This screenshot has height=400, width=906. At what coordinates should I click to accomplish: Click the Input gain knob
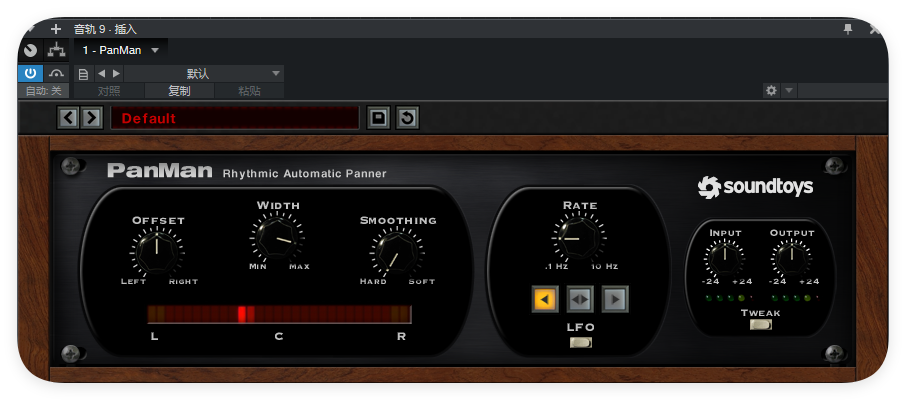point(725,258)
